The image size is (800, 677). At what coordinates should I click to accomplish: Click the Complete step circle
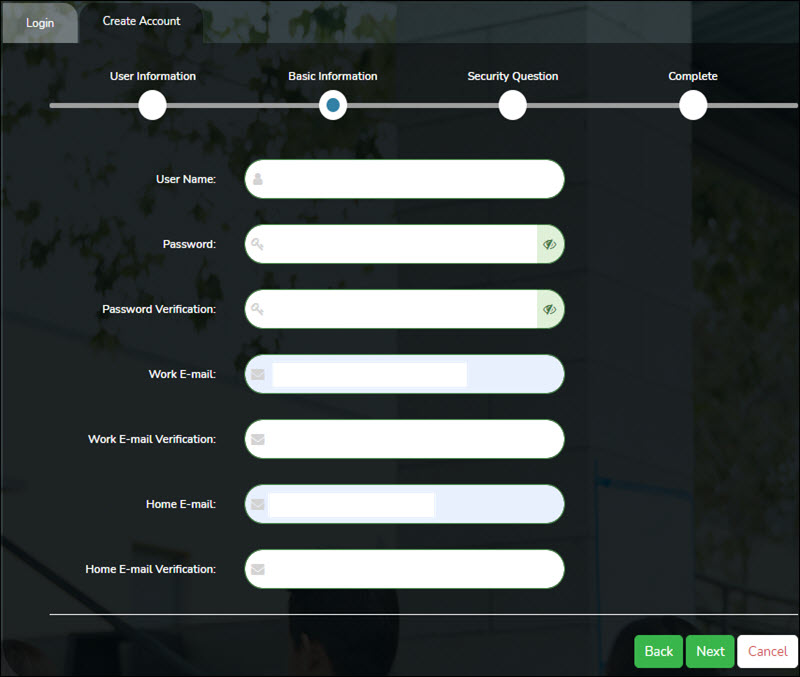coord(692,105)
